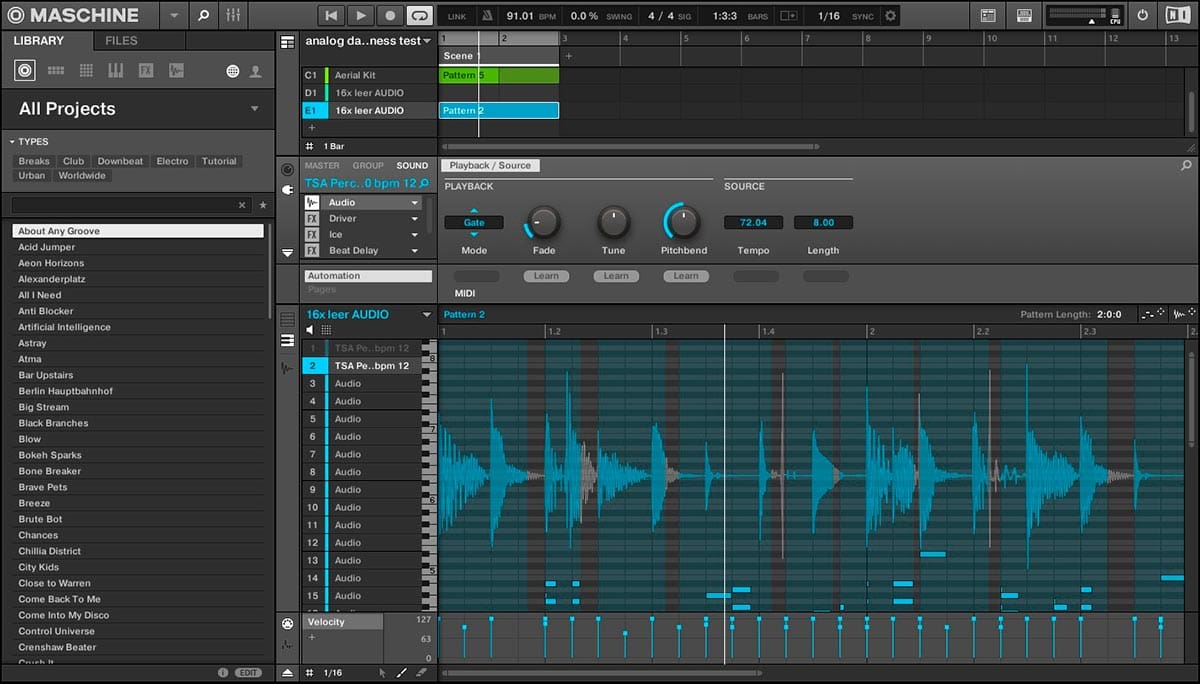Toggle the follow playhead button

(x=789, y=16)
